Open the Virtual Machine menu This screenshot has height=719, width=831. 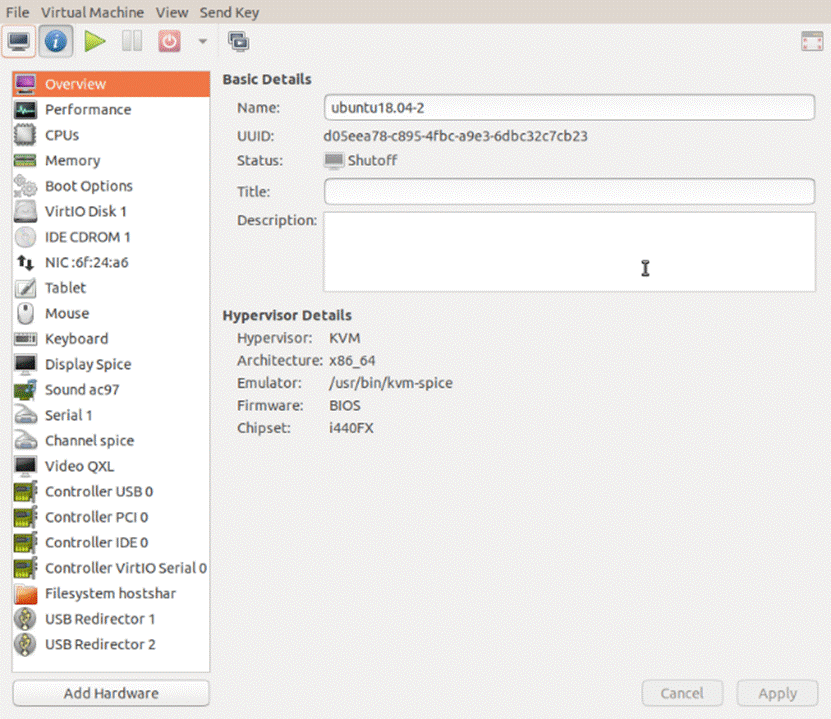(92, 12)
